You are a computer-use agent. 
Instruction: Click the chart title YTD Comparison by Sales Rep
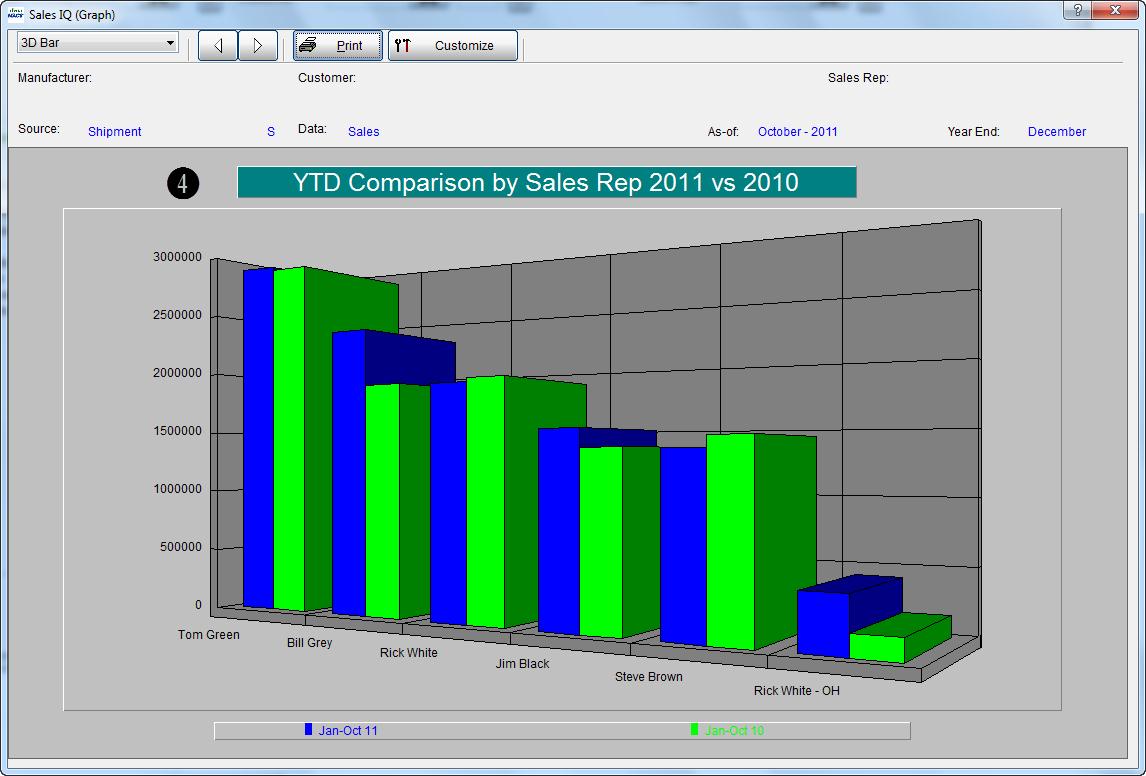coord(547,182)
